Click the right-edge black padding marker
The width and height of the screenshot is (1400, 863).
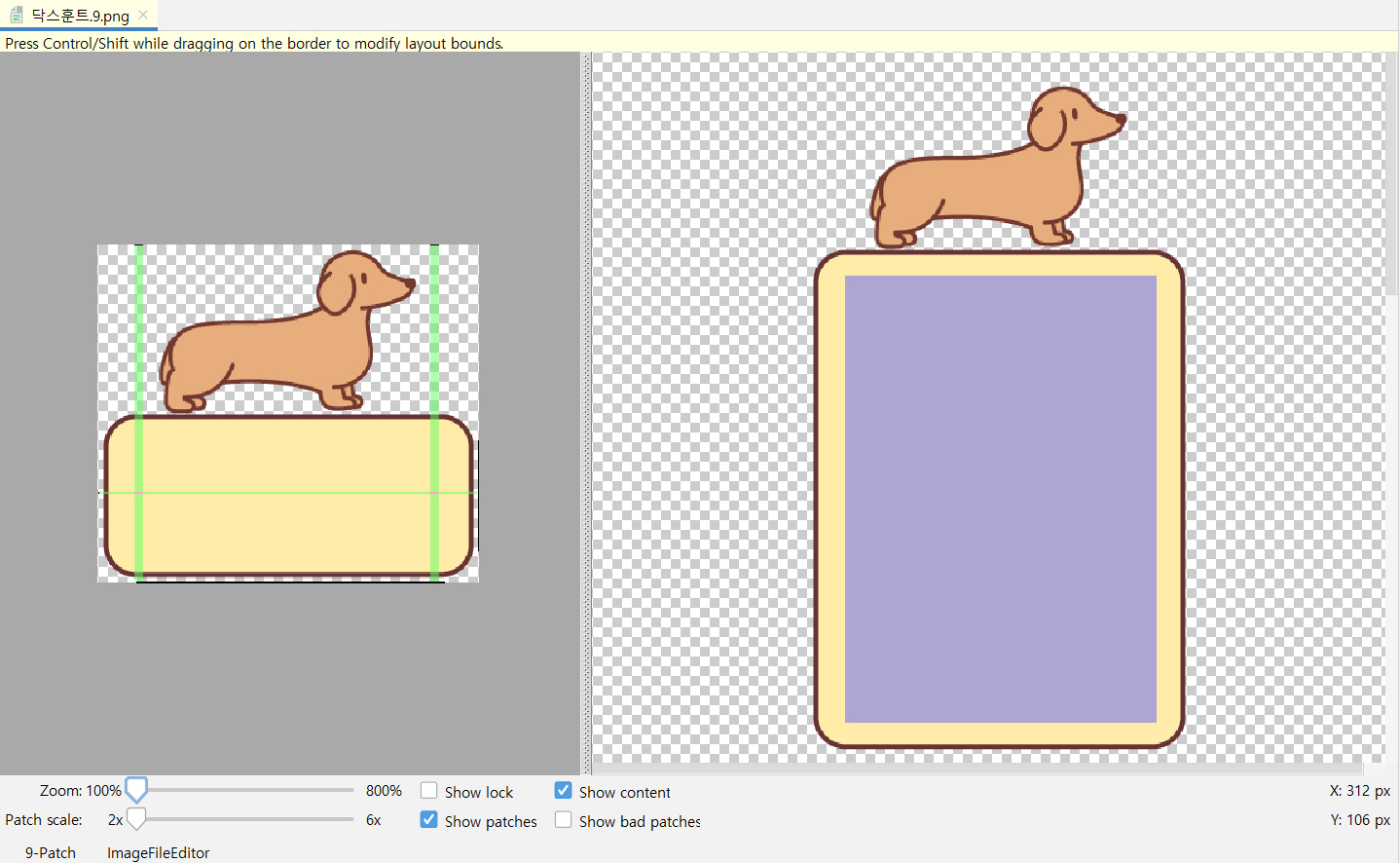click(477, 497)
